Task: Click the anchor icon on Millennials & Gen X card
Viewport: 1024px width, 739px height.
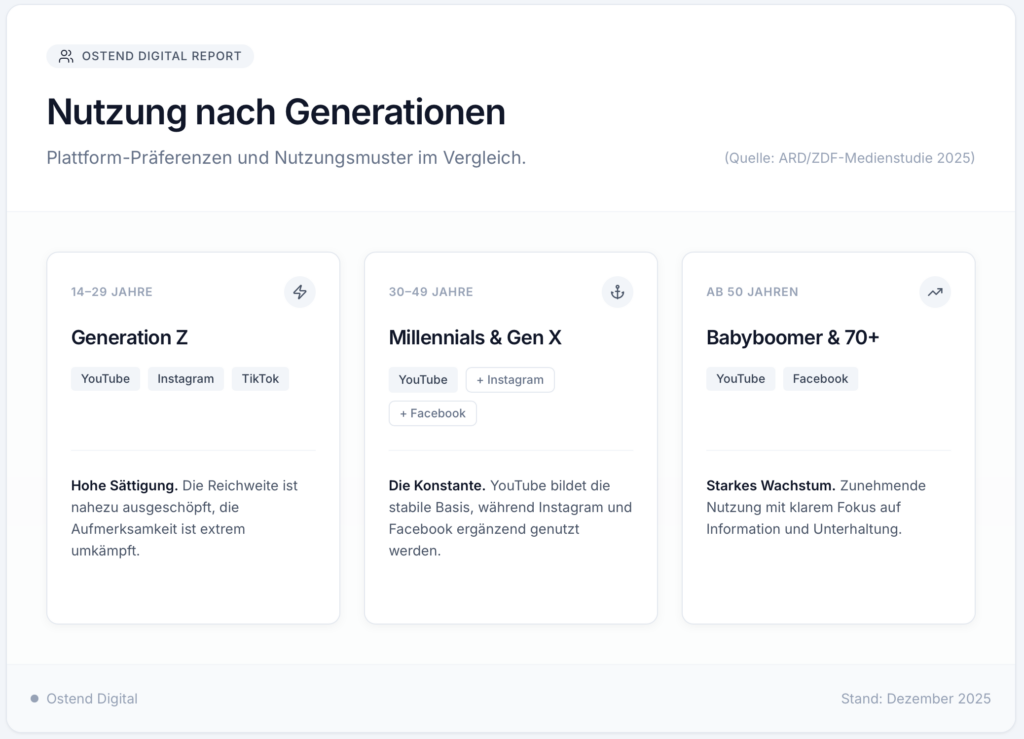Action: click(x=617, y=292)
